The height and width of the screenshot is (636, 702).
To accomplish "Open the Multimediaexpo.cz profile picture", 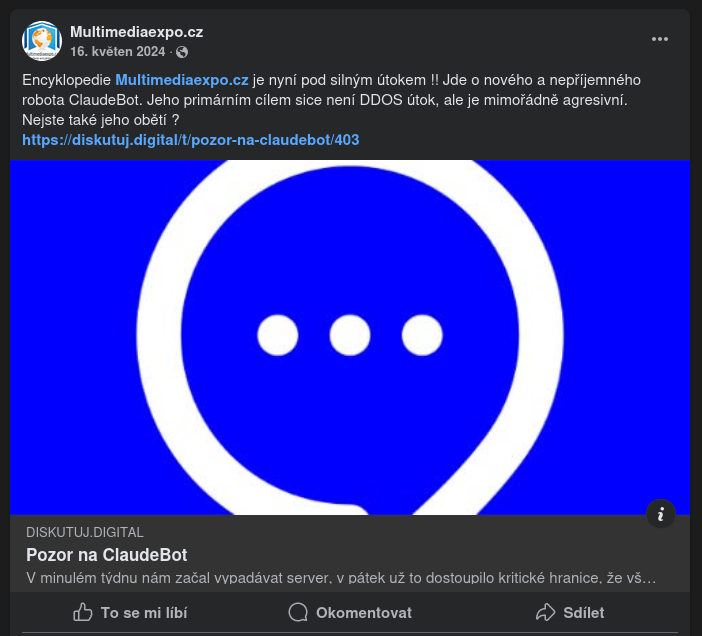I will click(42, 41).
